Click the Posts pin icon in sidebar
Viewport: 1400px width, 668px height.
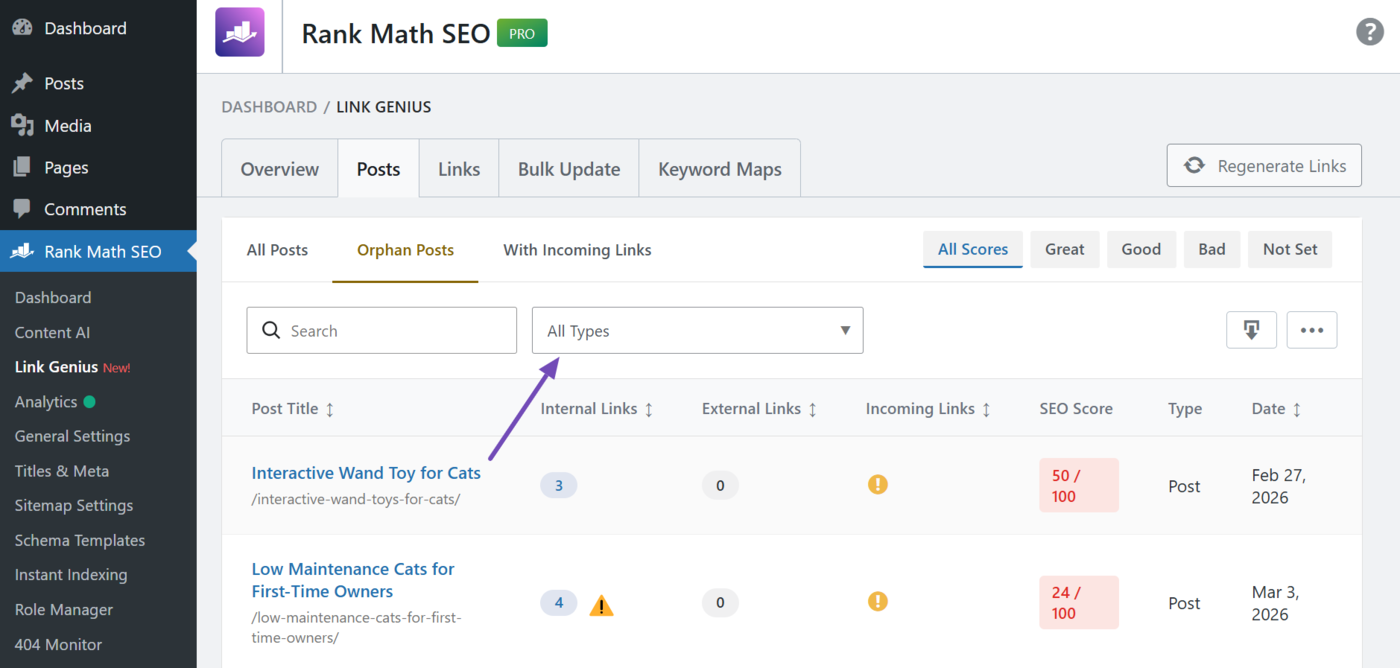point(22,83)
